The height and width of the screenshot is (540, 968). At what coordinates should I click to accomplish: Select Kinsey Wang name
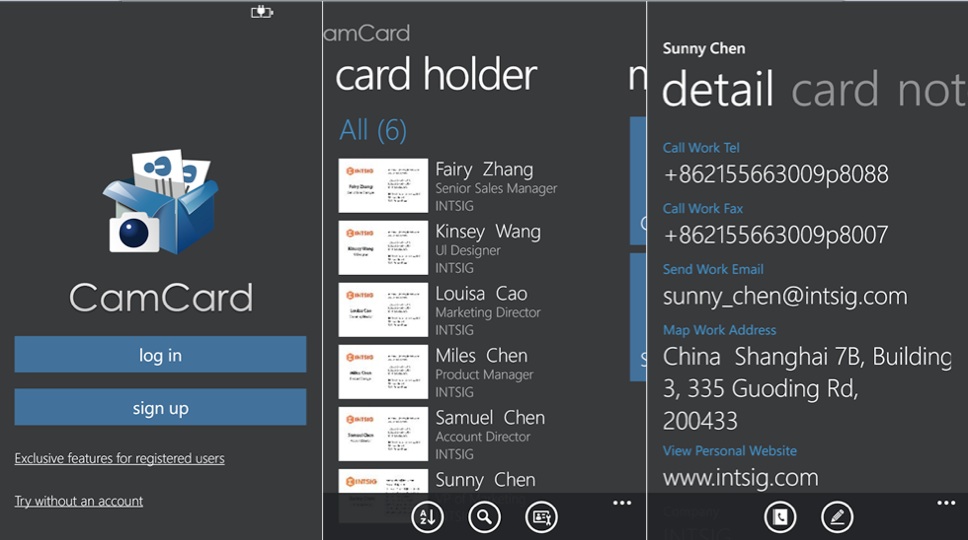pyautogui.click(x=488, y=231)
